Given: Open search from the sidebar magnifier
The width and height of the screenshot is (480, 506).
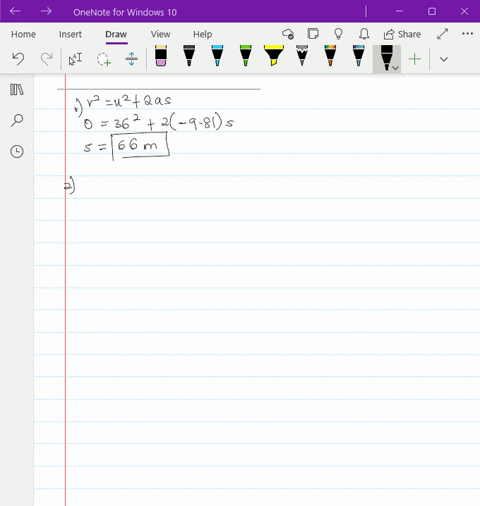Looking at the screenshot, I should click(x=17, y=120).
